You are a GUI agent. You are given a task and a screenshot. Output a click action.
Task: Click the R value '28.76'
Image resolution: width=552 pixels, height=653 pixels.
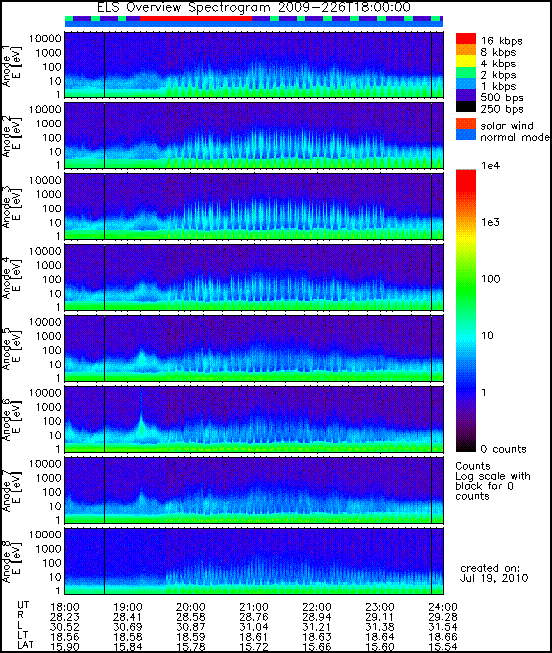254,617
